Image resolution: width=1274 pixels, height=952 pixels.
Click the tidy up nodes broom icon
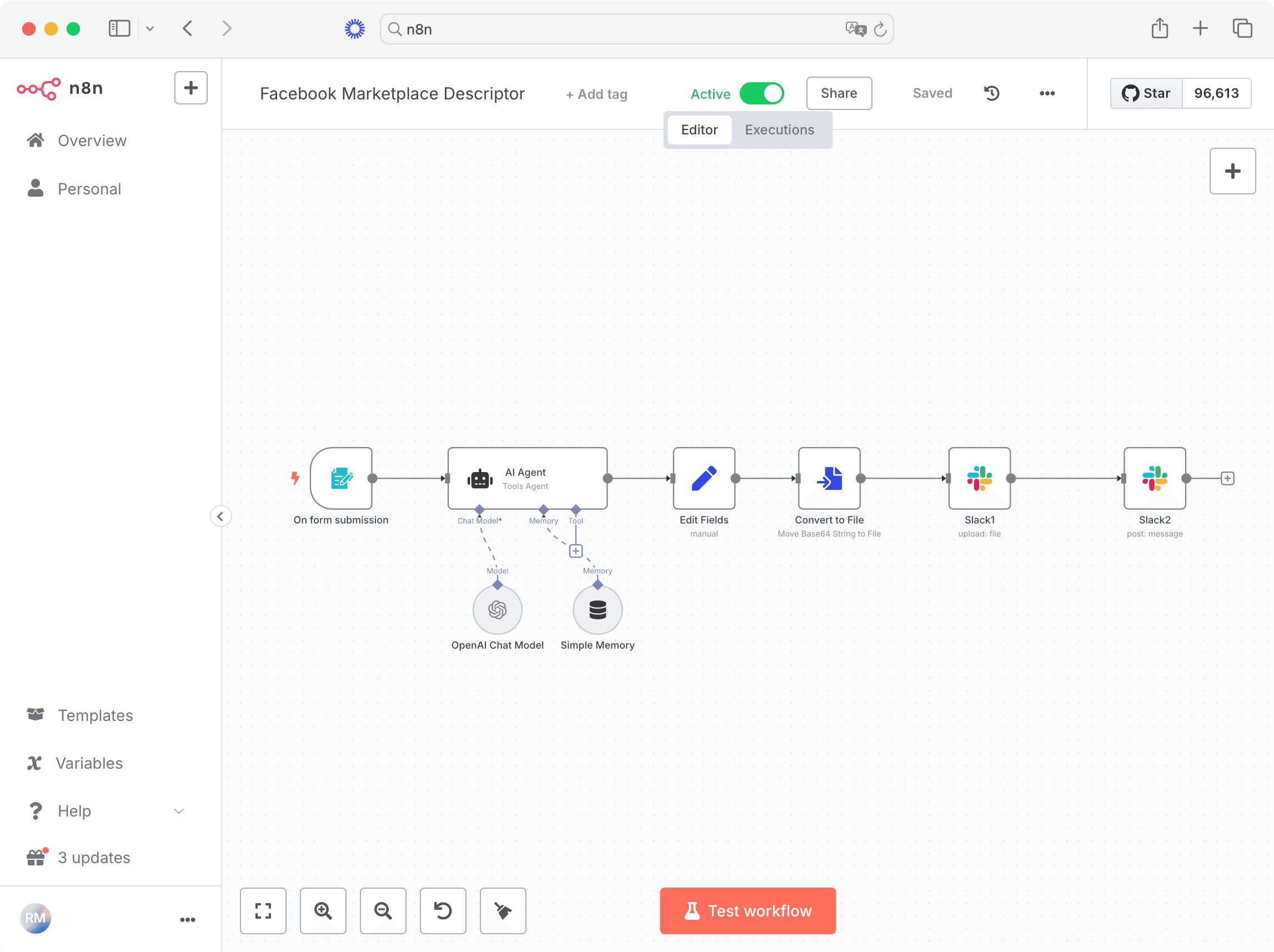point(503,910)
